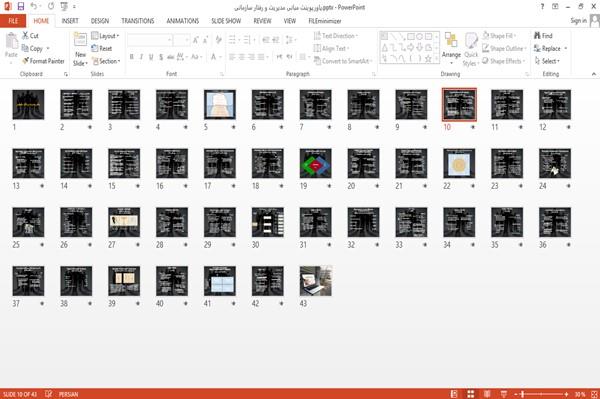Toggle right text alignment
The height and width of the screenshot is (399, 600).
[x=251, y=57]
